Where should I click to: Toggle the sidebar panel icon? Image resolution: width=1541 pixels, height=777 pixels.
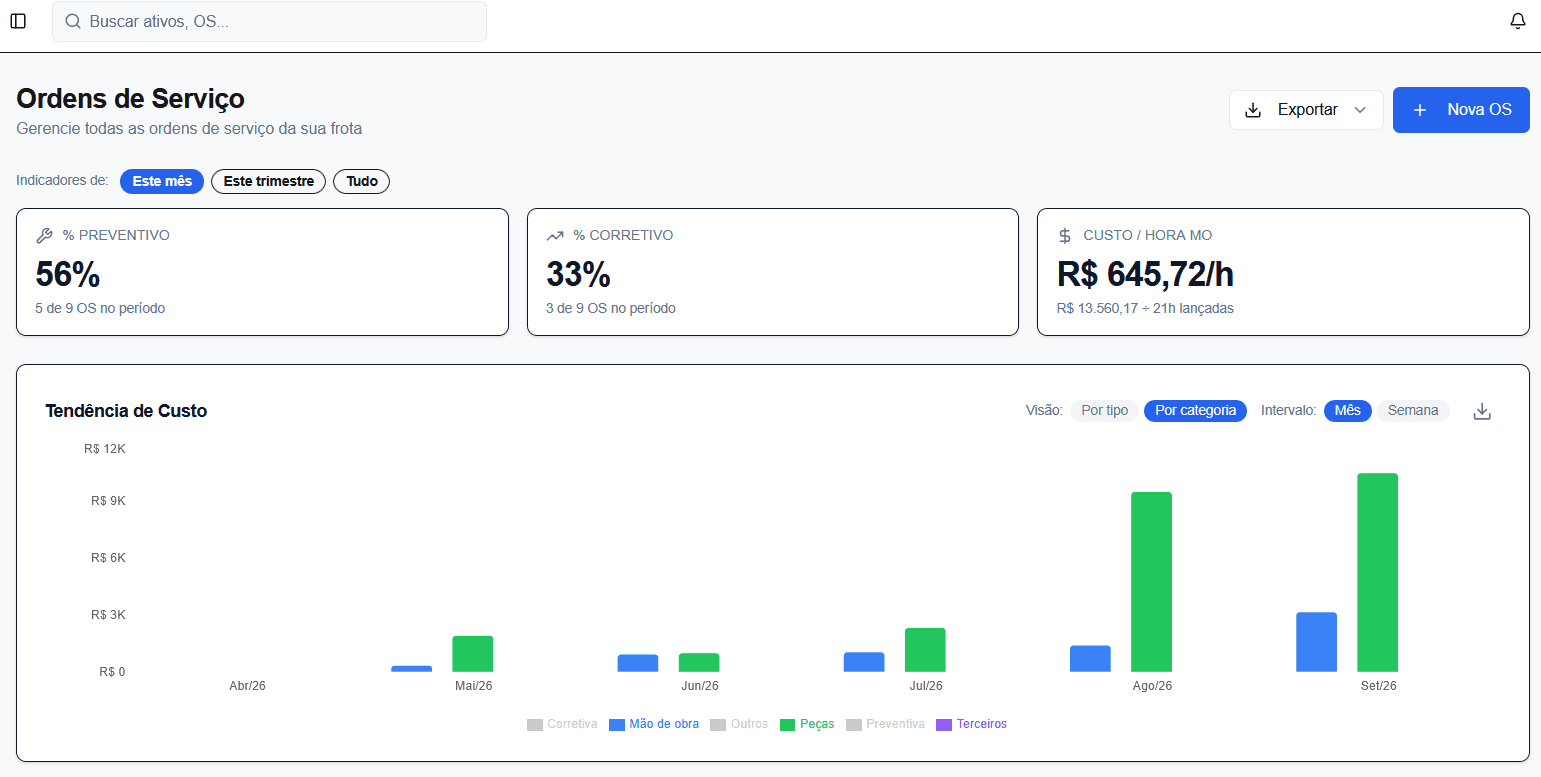tap(18, 21)
